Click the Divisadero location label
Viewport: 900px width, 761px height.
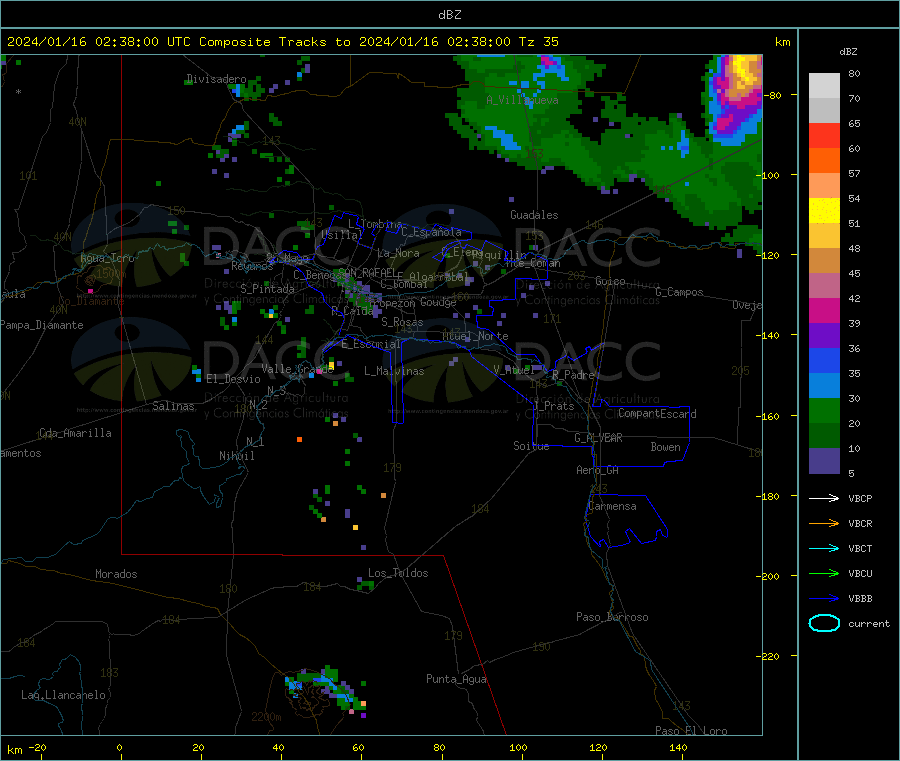coord(216,79)
